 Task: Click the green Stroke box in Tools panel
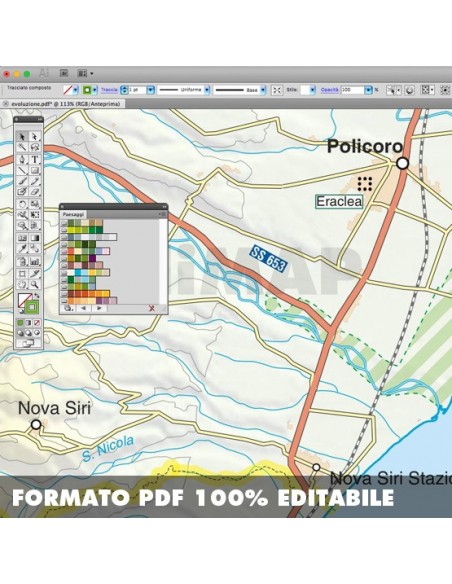coord(32,307)
